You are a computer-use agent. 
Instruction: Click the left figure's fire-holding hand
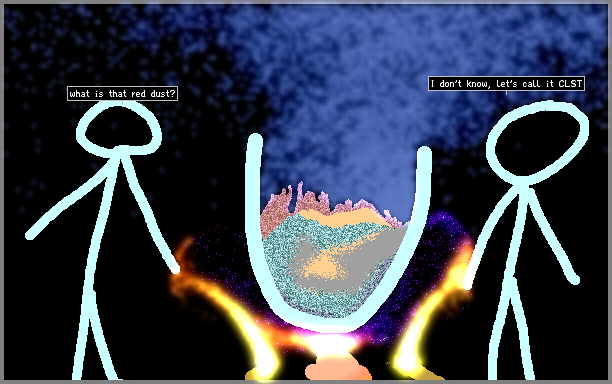175,269
